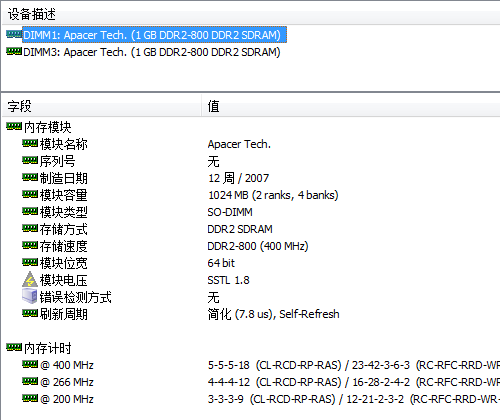Click the 内存计时 group icon
Screen dimensions: 500x420
point(14,347)
